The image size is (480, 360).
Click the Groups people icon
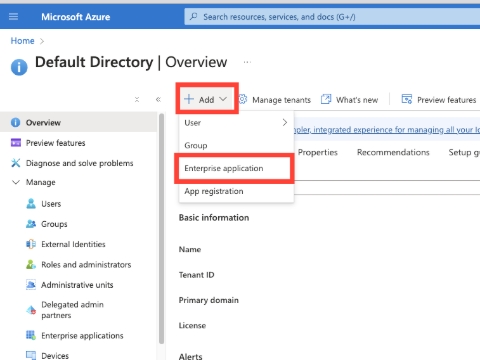pos(31,224)
